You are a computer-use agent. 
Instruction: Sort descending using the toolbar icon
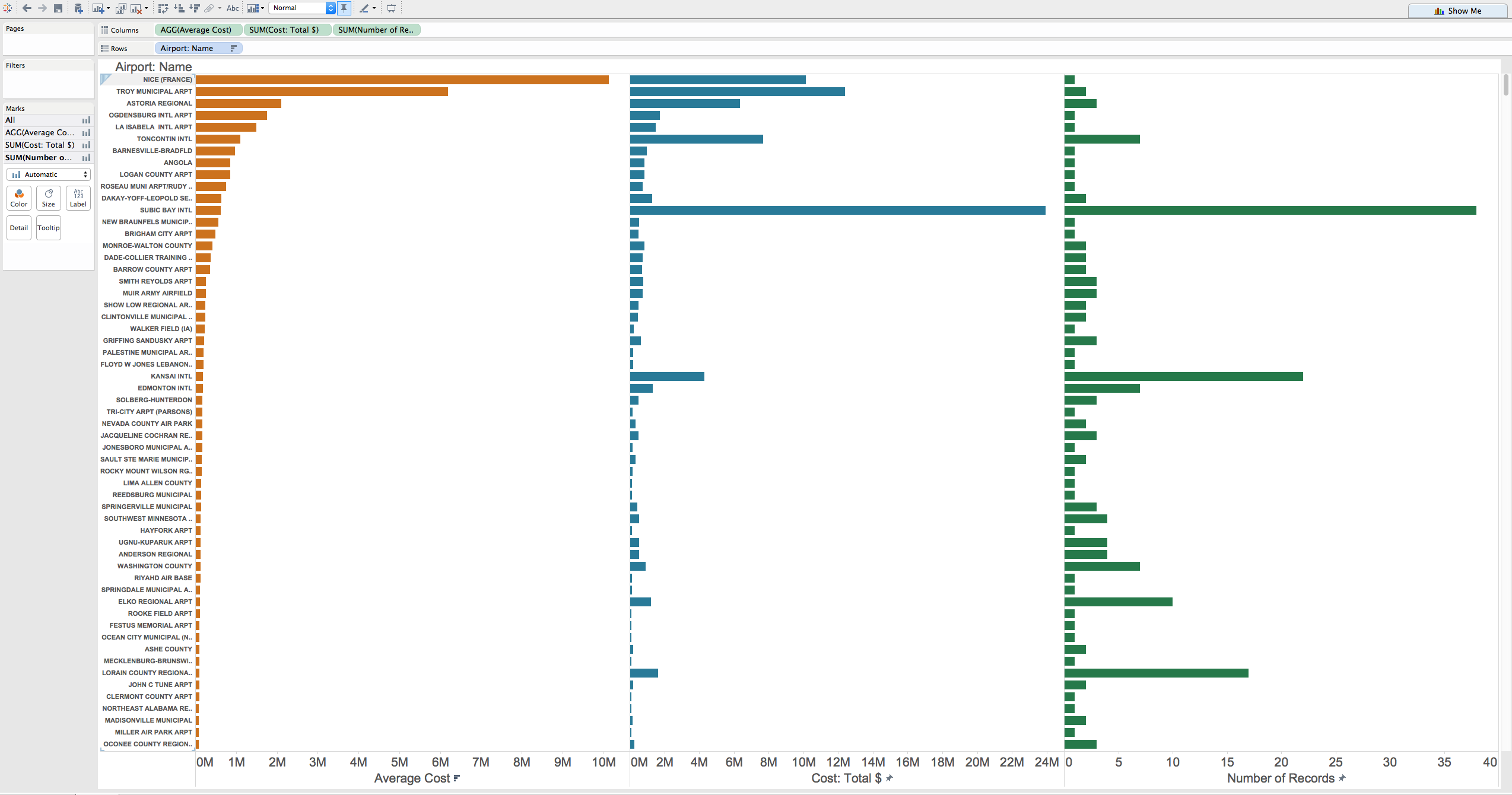[195, 8]
